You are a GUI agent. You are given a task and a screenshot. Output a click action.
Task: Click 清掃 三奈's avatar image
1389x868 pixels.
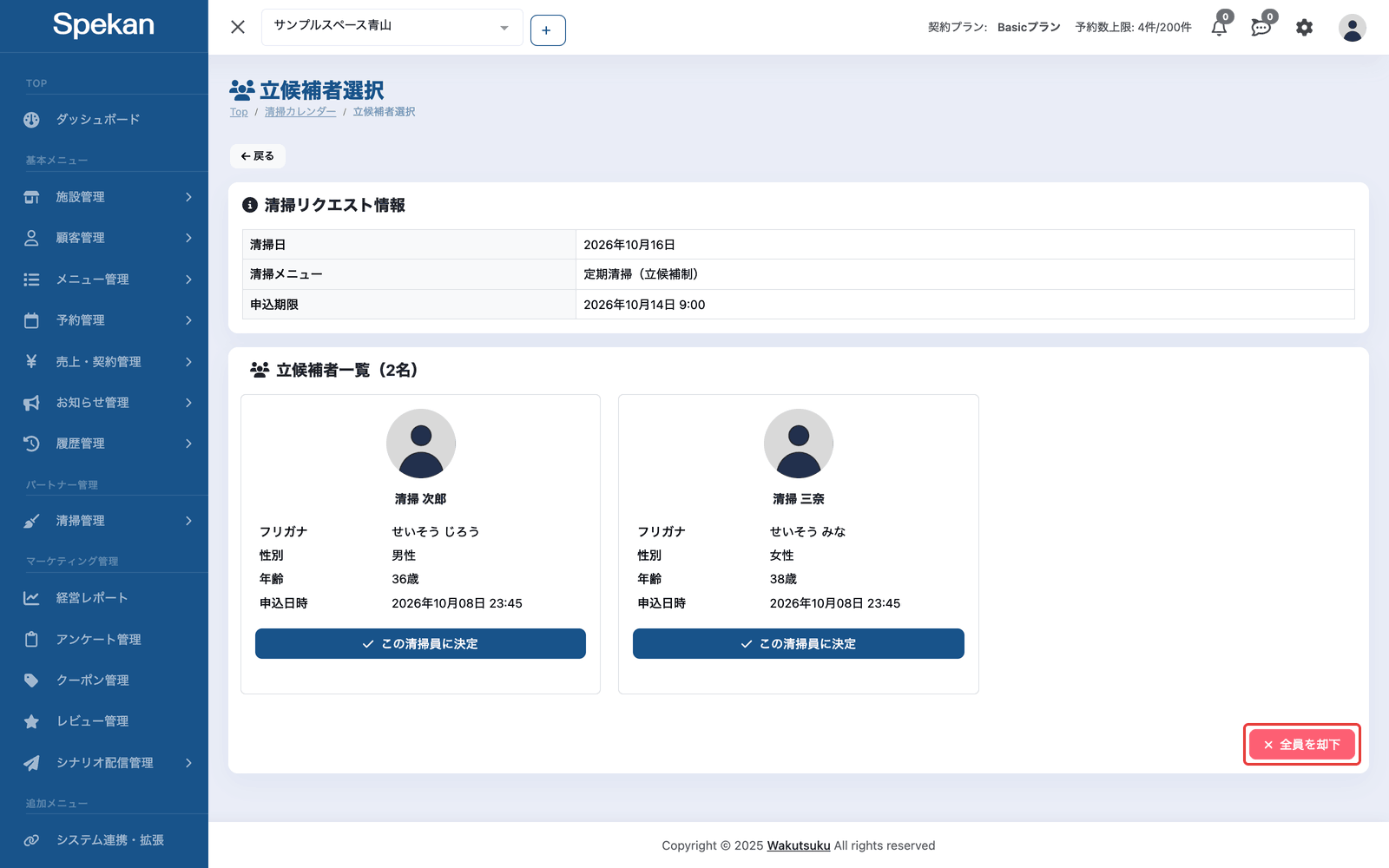(x=799, y=444)
